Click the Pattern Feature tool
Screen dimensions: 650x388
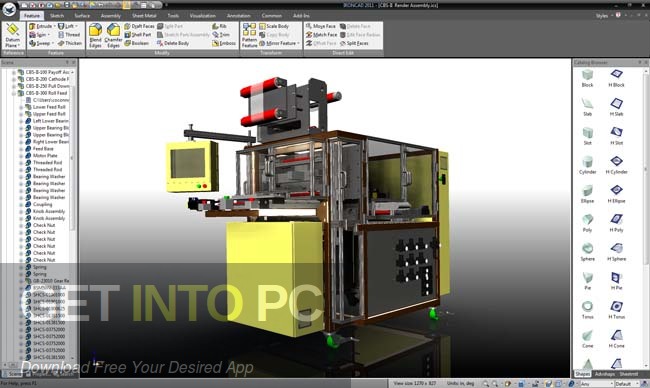[x=250, y=36]
